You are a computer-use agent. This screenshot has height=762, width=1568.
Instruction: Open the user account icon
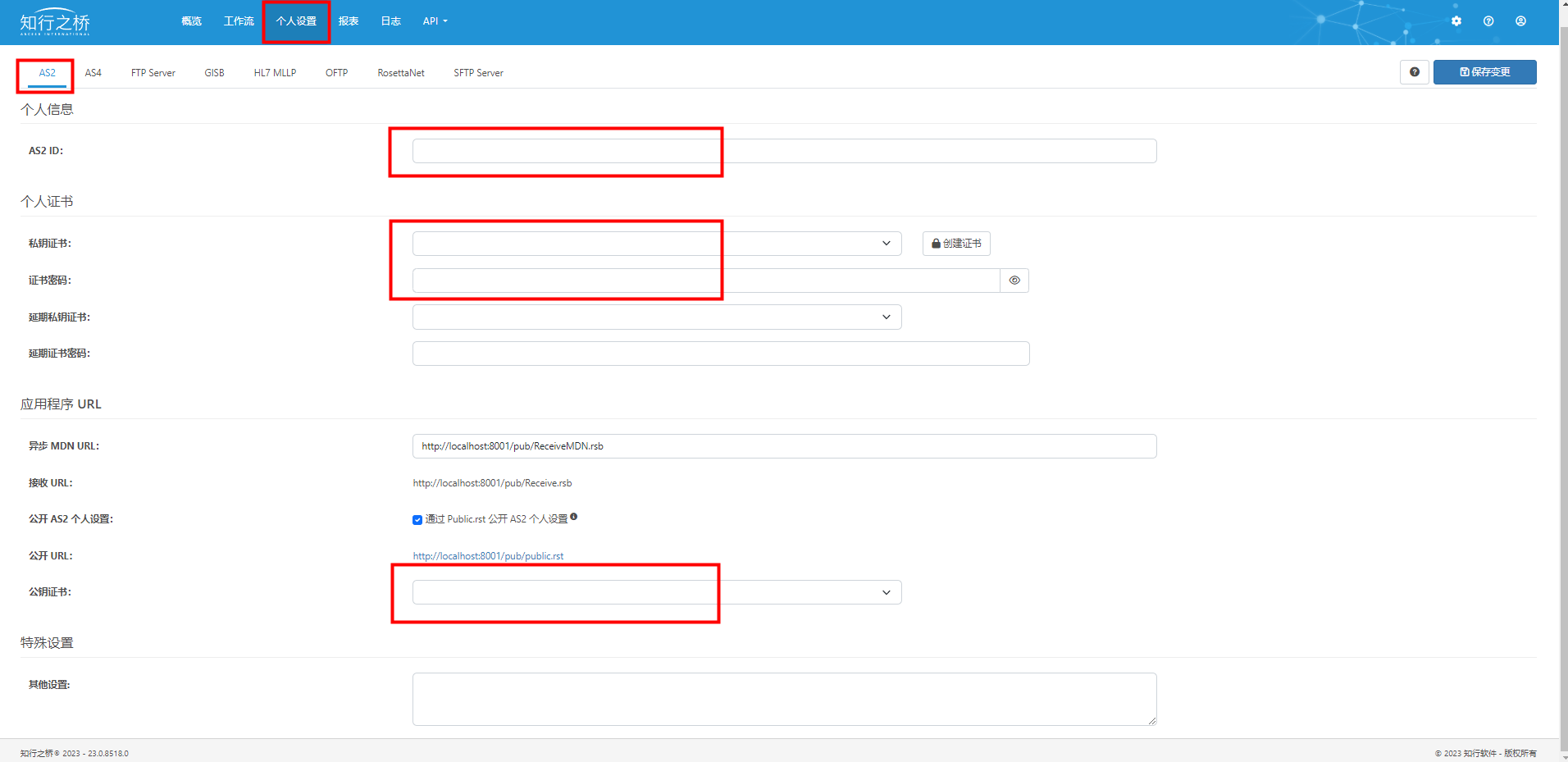coord(1520,21)
